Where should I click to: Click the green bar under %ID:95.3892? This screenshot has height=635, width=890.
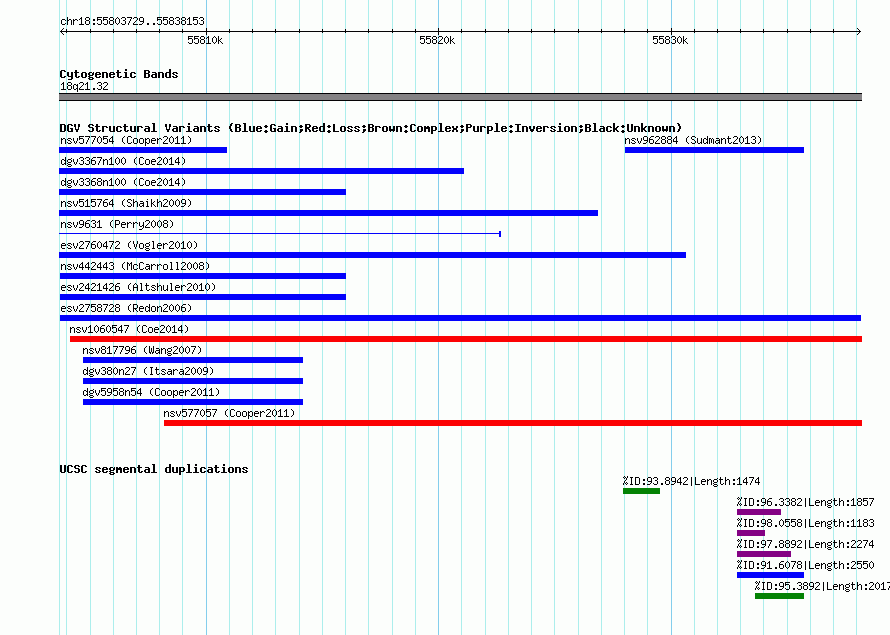click(x=779, y=596)
